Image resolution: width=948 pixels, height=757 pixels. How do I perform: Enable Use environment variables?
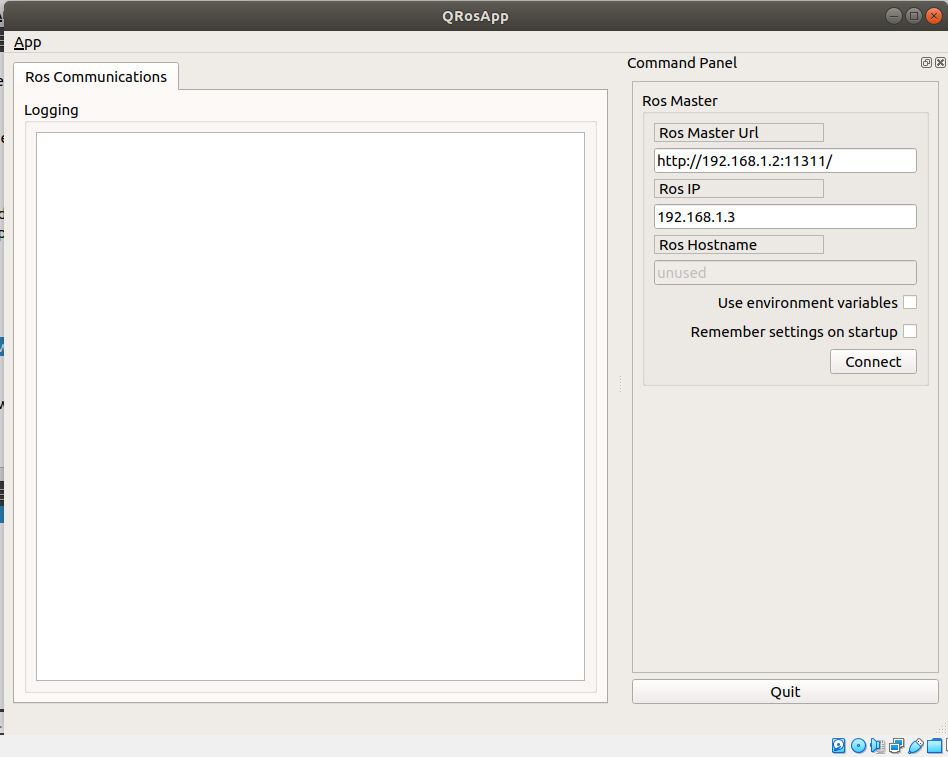(910, 302)
